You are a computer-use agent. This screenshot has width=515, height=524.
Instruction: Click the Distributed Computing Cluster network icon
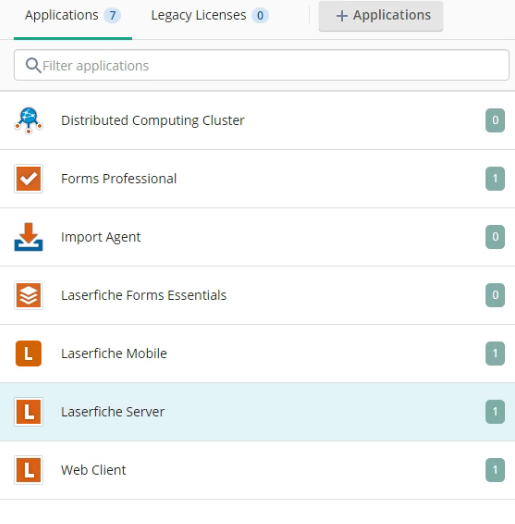click(28, 120)
